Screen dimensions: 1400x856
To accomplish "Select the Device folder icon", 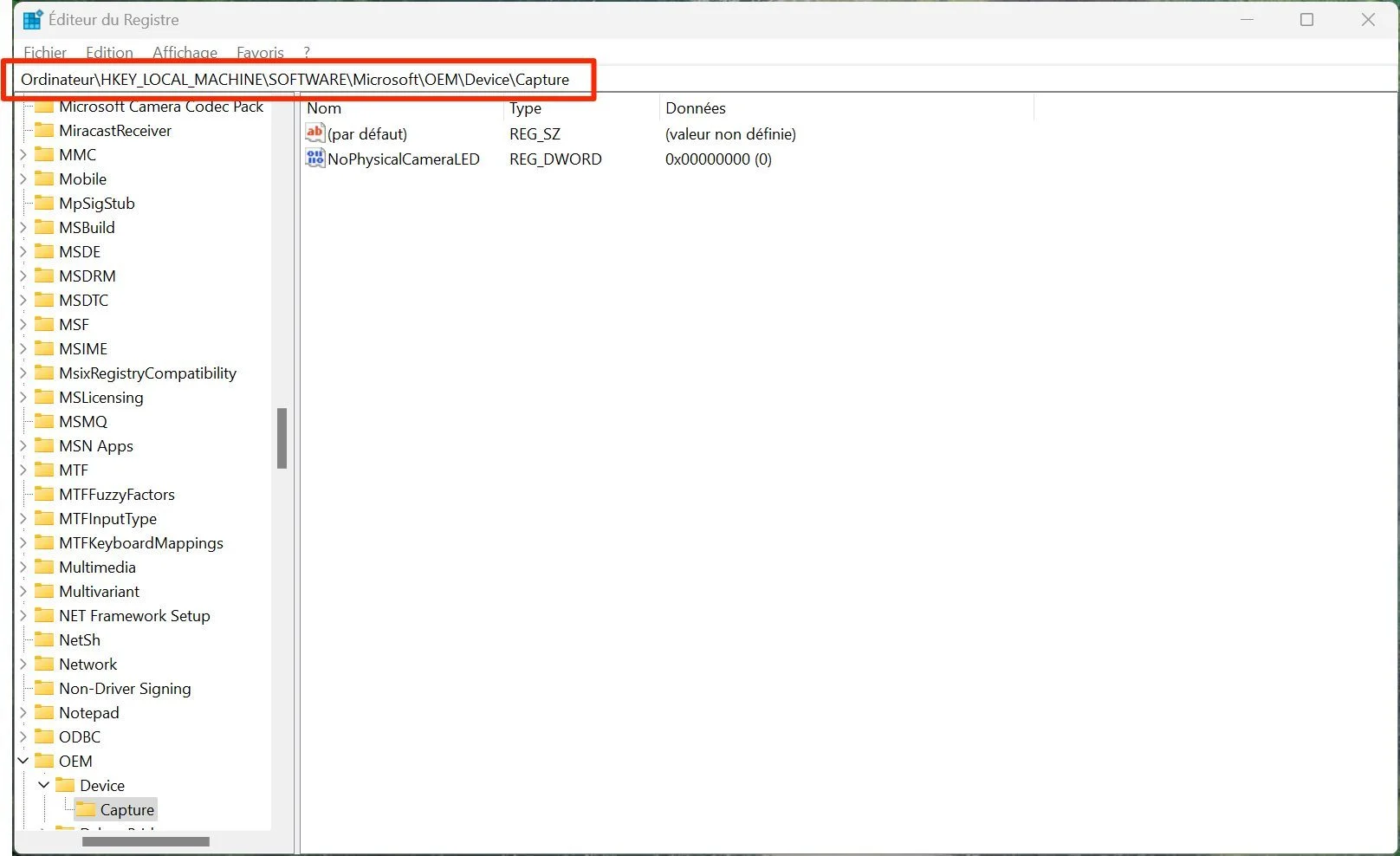I will (x=65, y=785).
